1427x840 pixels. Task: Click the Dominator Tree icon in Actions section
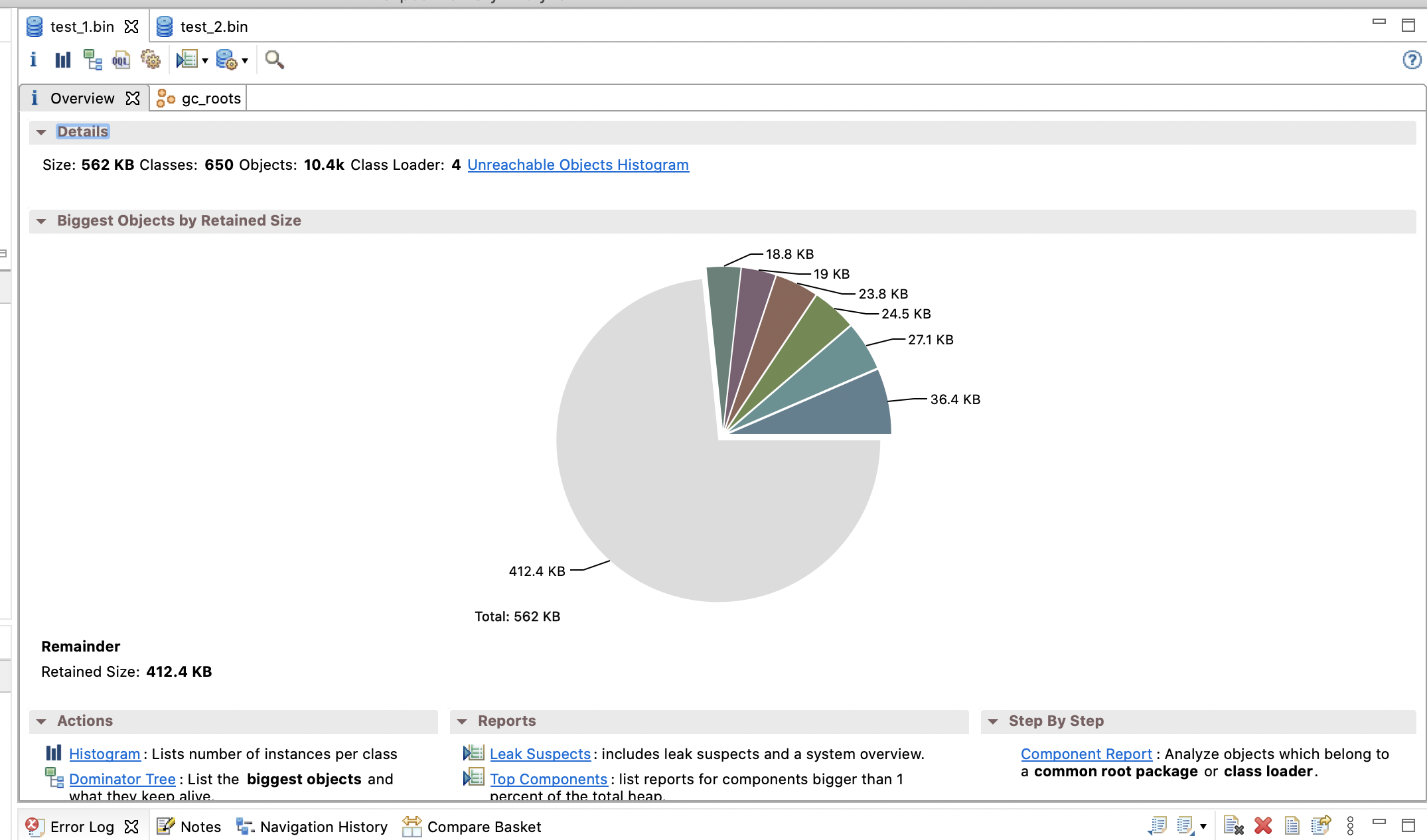54,777
